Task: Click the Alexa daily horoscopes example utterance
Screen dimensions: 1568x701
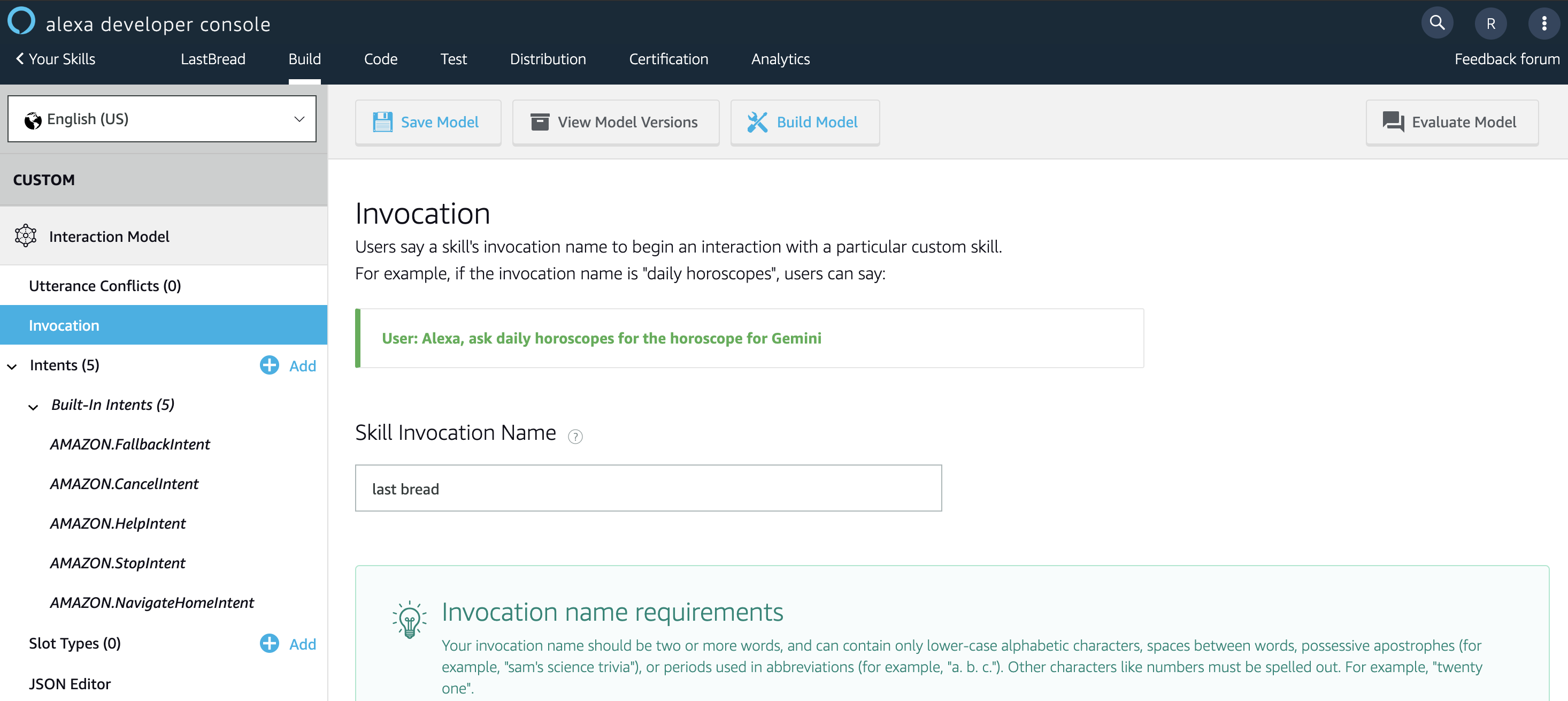Action: click(x=602, y=338)
